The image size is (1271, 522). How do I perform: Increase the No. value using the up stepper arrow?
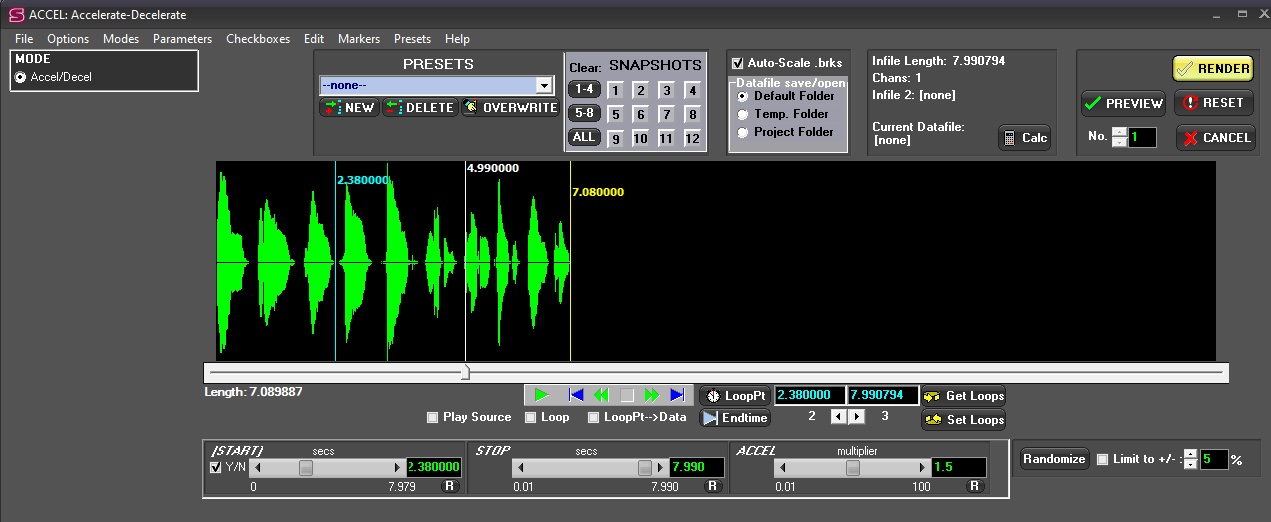pos(1119,132)
